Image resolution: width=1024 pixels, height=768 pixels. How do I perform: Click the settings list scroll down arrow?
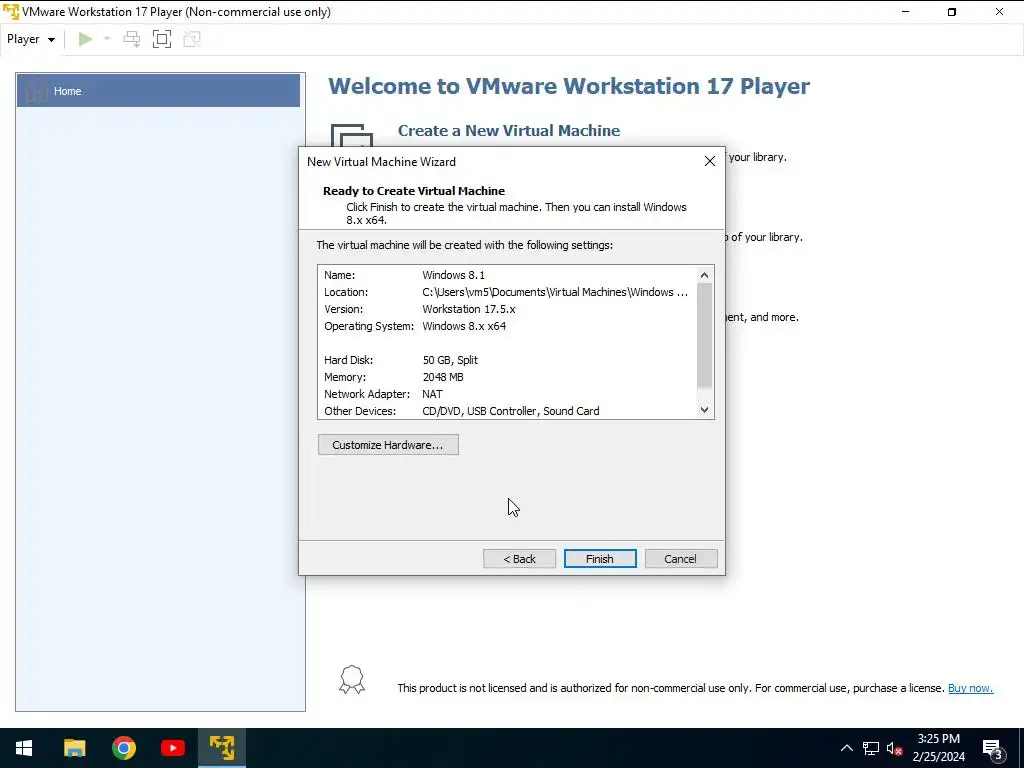(x=704, y=409)
